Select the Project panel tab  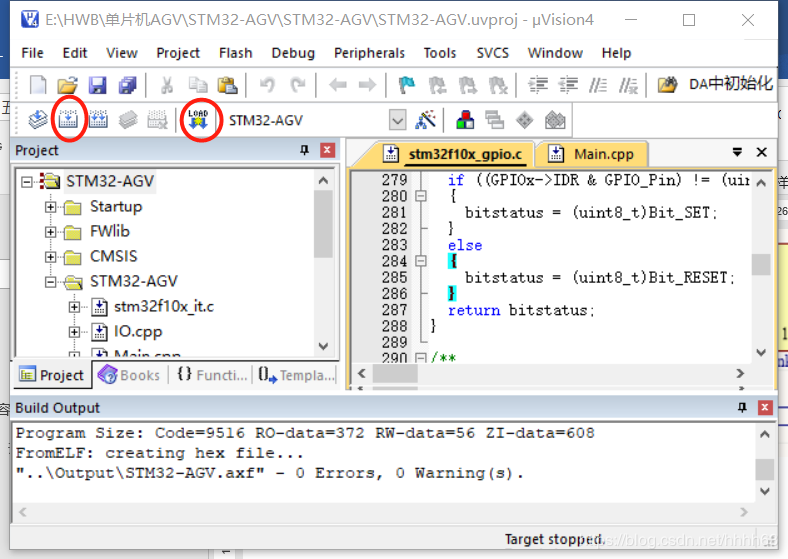pos(51,375)
